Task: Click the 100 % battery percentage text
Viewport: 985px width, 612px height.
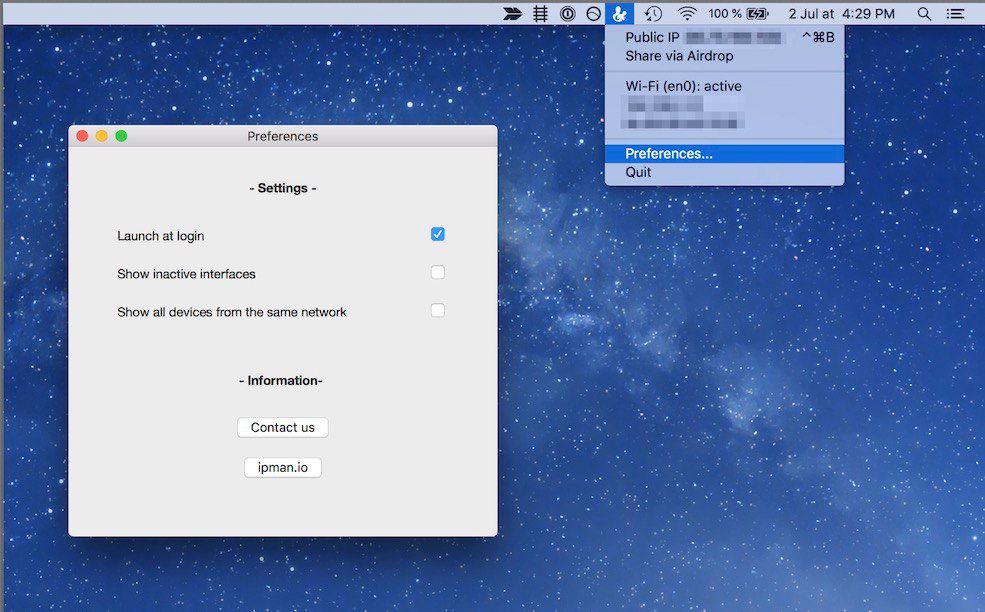Action: (x=725, y=14)
